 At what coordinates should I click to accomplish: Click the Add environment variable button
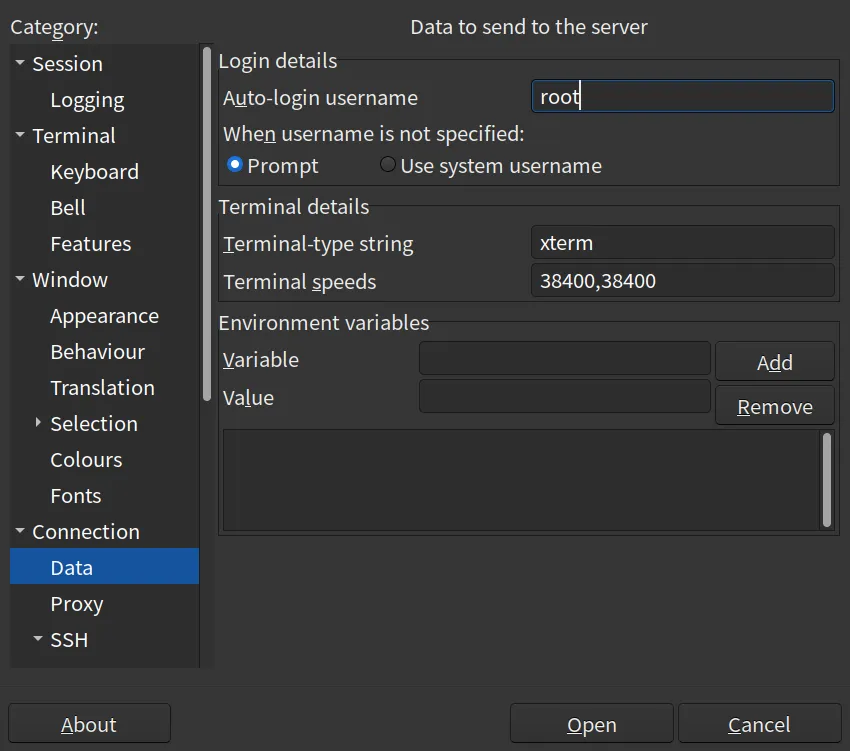774,362
